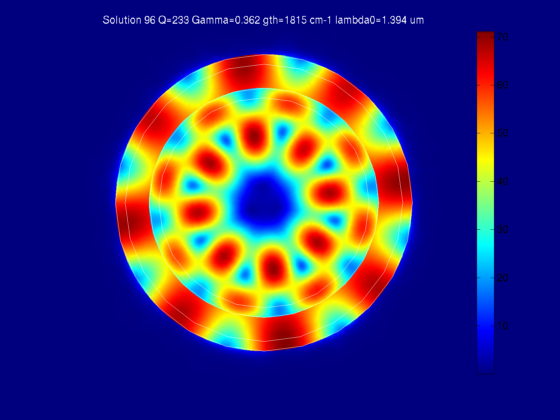Select the "Q=233" text in title

[x=173, y=20]
